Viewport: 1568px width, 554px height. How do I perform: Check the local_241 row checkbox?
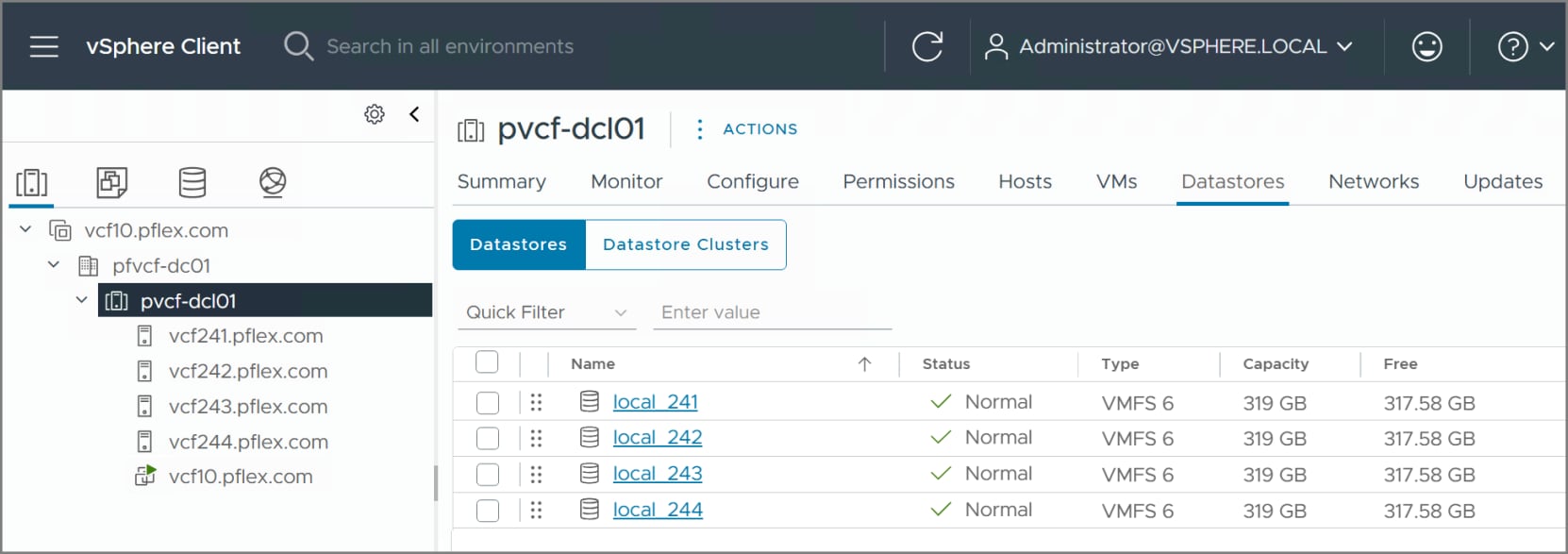(x=488, y=403)
